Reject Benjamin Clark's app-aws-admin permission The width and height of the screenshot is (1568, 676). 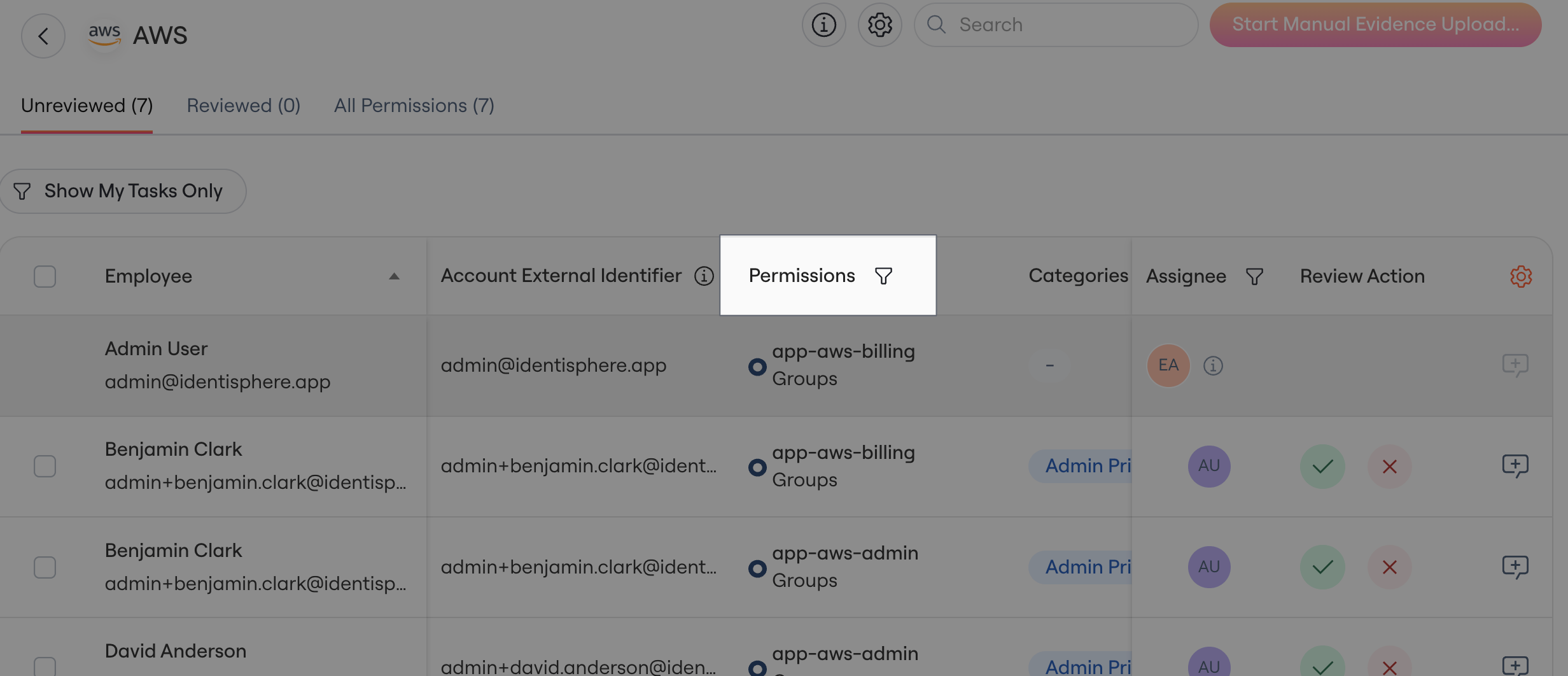tap(1389, 567)
